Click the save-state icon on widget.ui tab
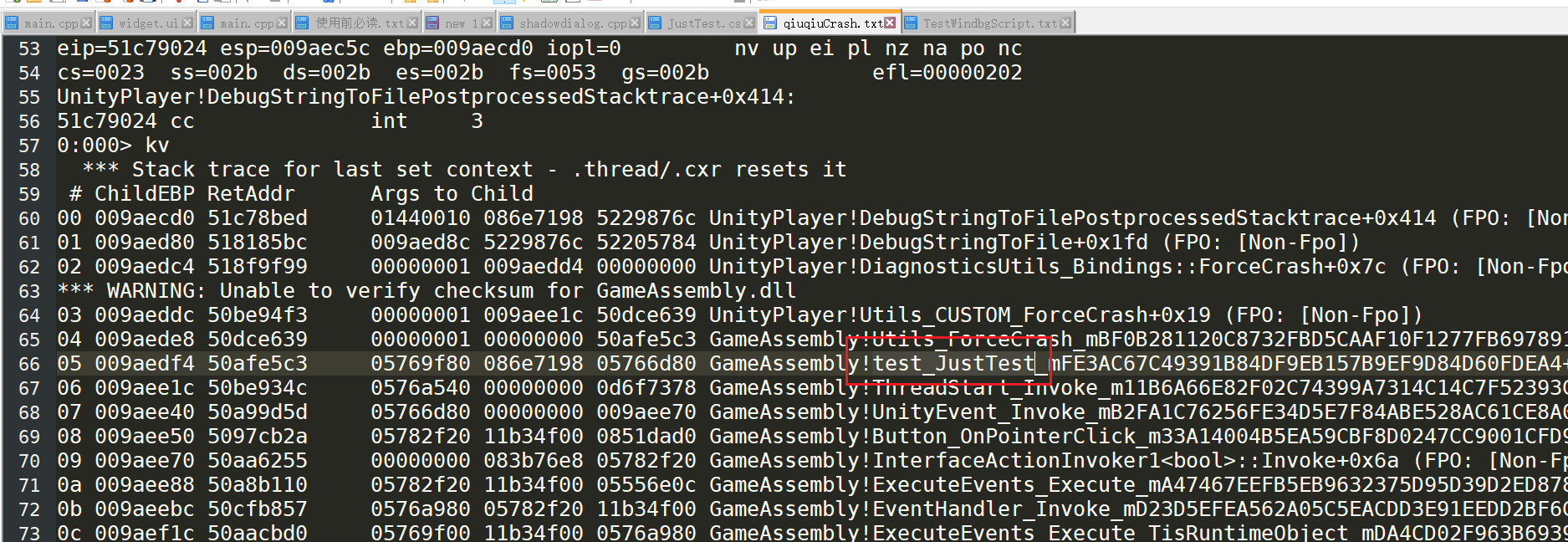Image resolution: width=1568 pixels, height=542 pixels. pyautogui.click(x=107, y=23)
